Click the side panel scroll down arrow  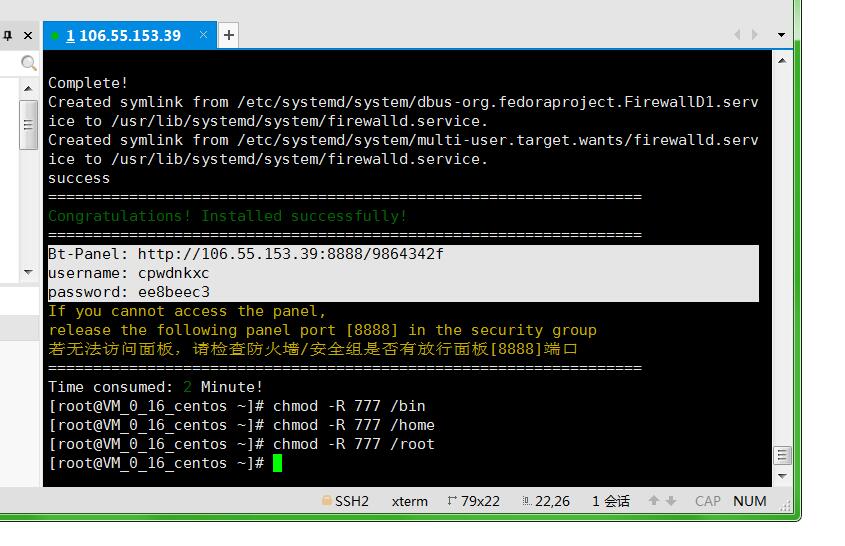coord(29,272)
